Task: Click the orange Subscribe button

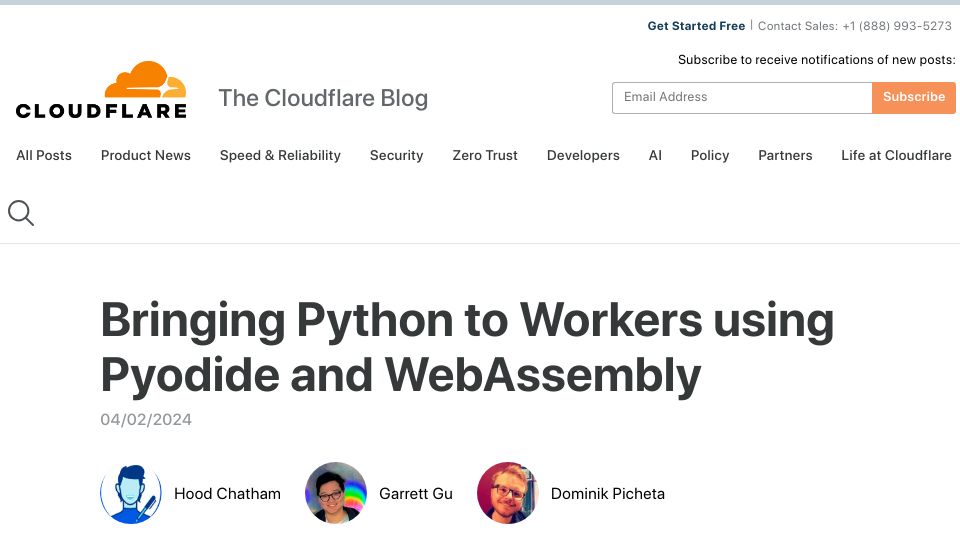Action: click(x=913, y=97)
